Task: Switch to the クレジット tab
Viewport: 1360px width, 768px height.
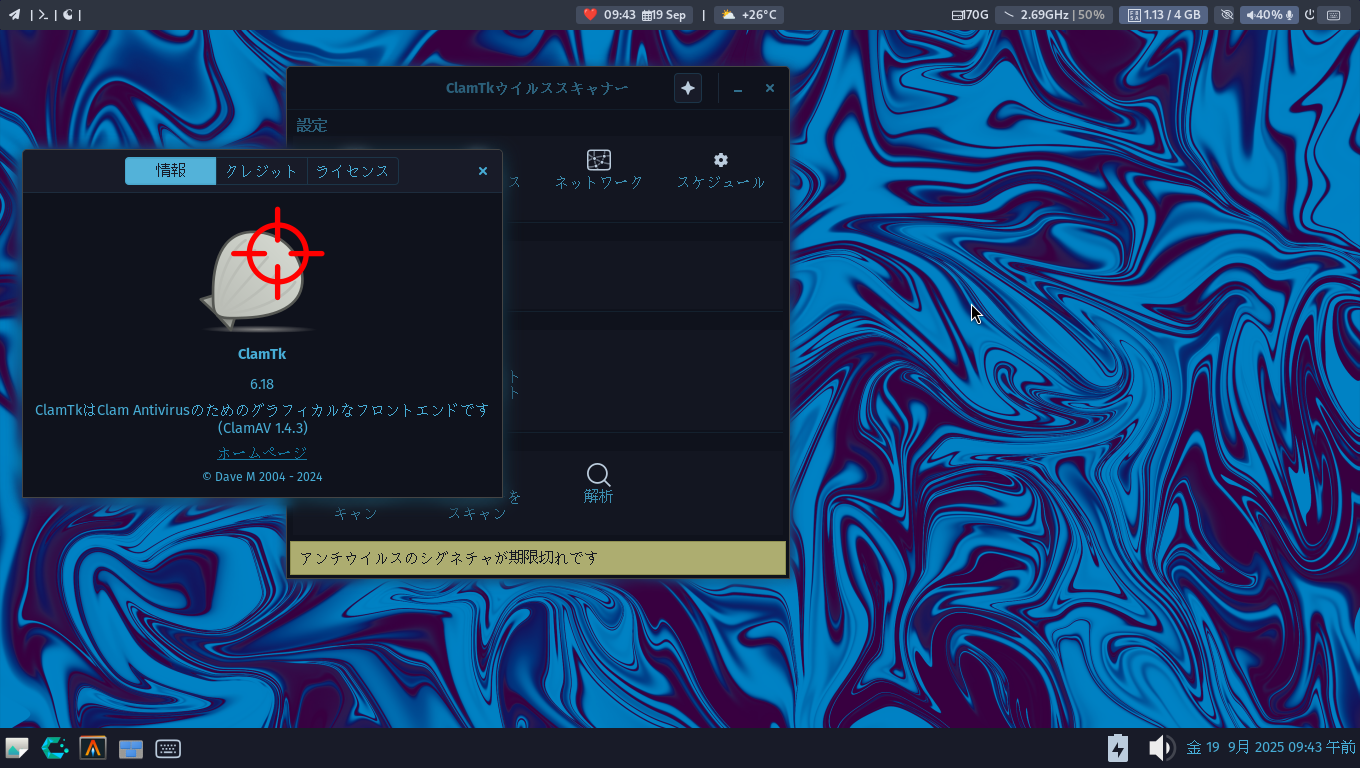Action: (x=261, y=171)
